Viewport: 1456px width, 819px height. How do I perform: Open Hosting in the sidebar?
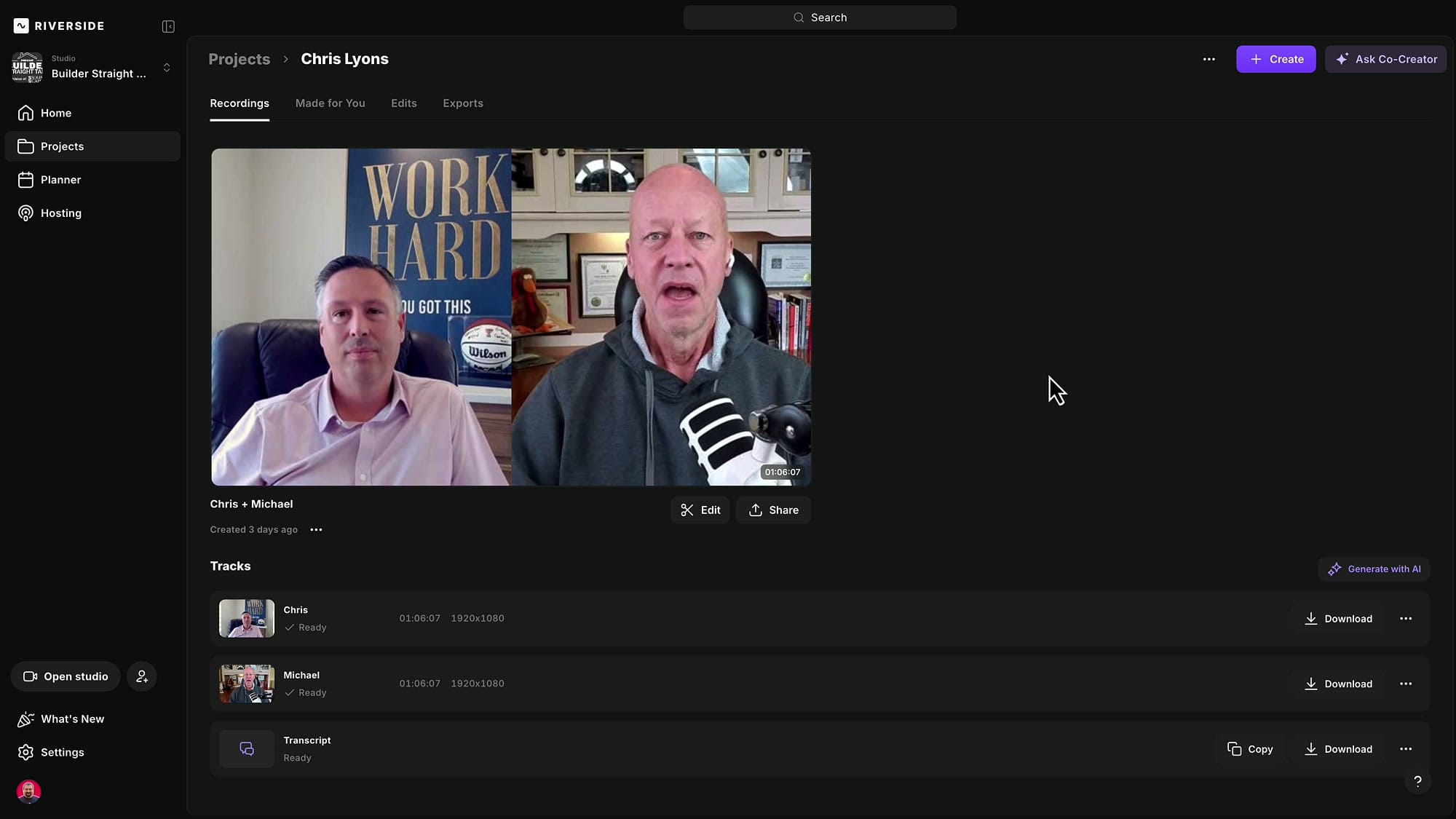pyautogui.click(x=60, y=213)
